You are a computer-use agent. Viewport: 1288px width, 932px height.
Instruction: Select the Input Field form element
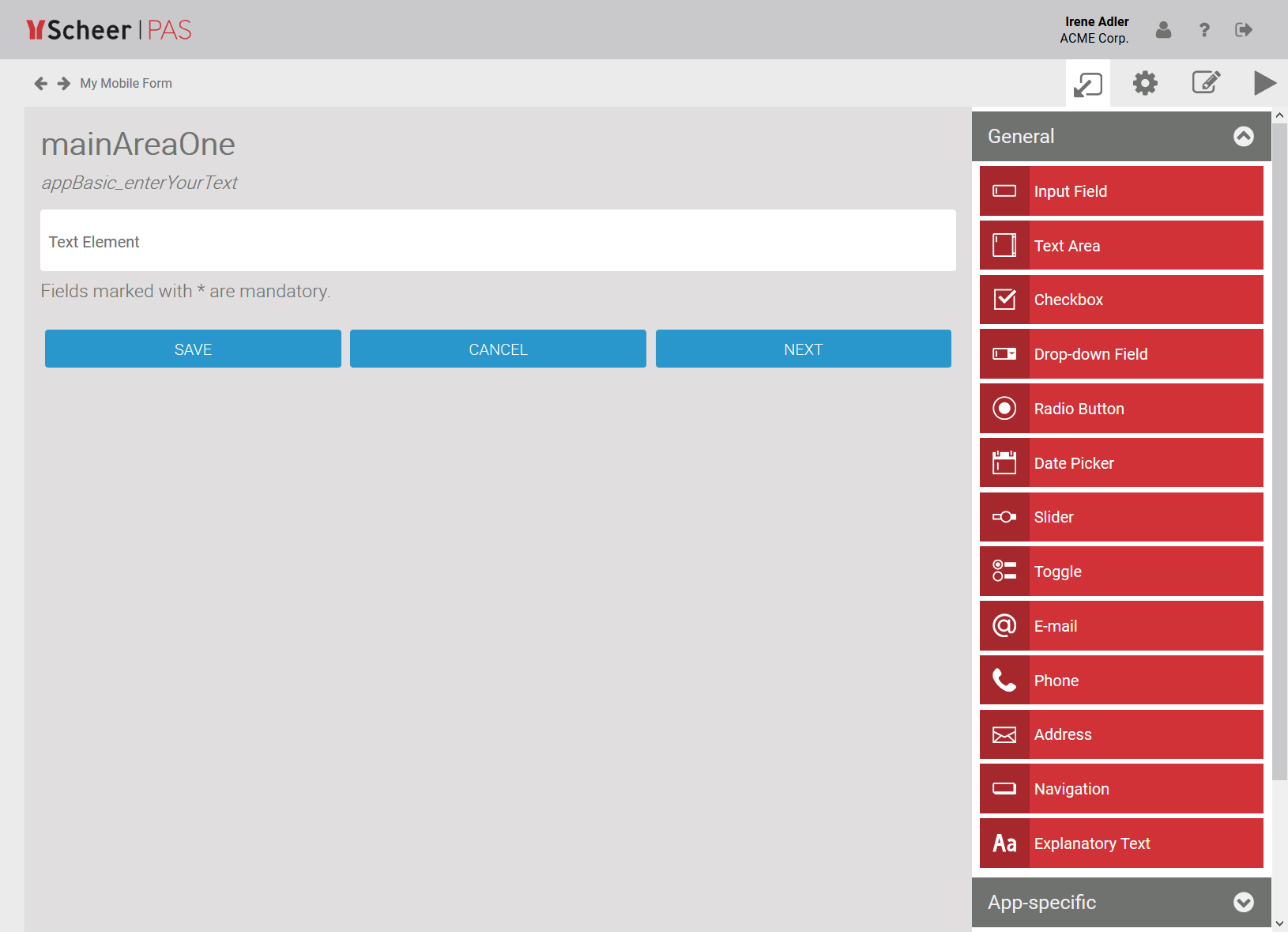click(x=1120, y=191)
